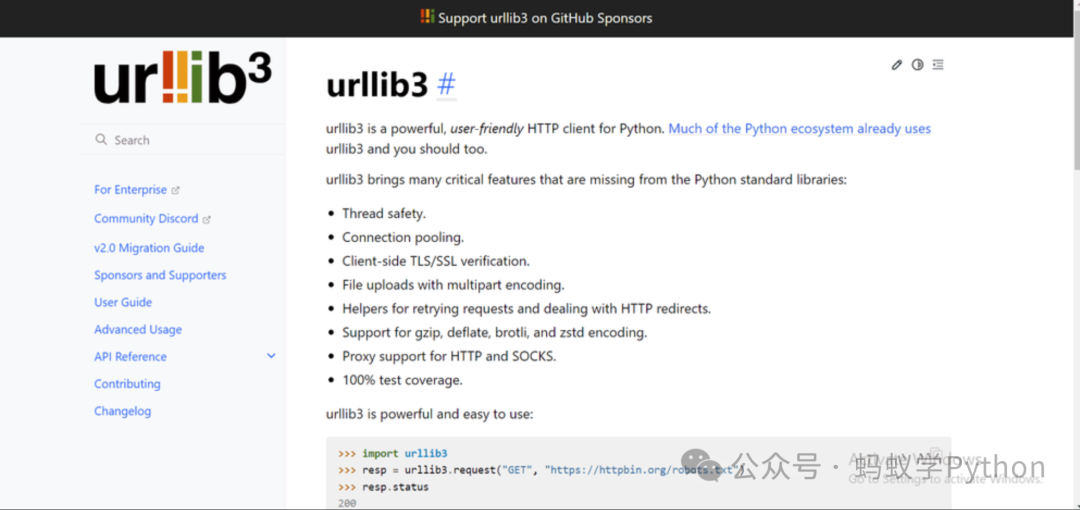The width and height of the screenshot is (1080, 510).
Task: Click the search magnifier icon
Action: click(x=101, y=140)
